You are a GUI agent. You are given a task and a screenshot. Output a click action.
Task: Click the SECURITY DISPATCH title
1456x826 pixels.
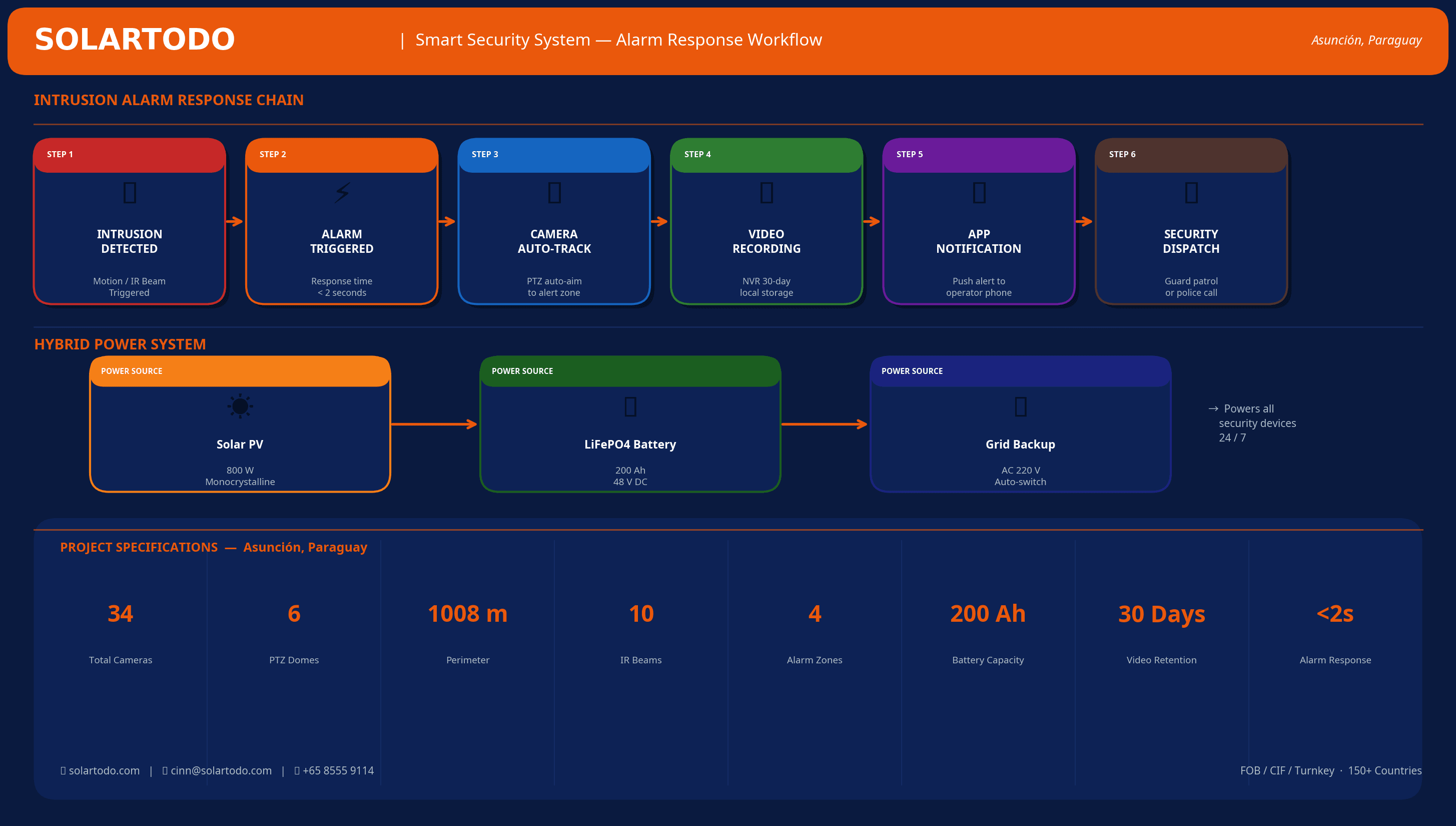tap(1191, 241)
